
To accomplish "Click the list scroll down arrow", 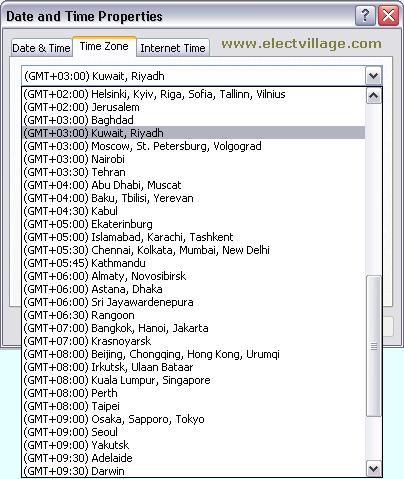I will (x=373, y=469).
